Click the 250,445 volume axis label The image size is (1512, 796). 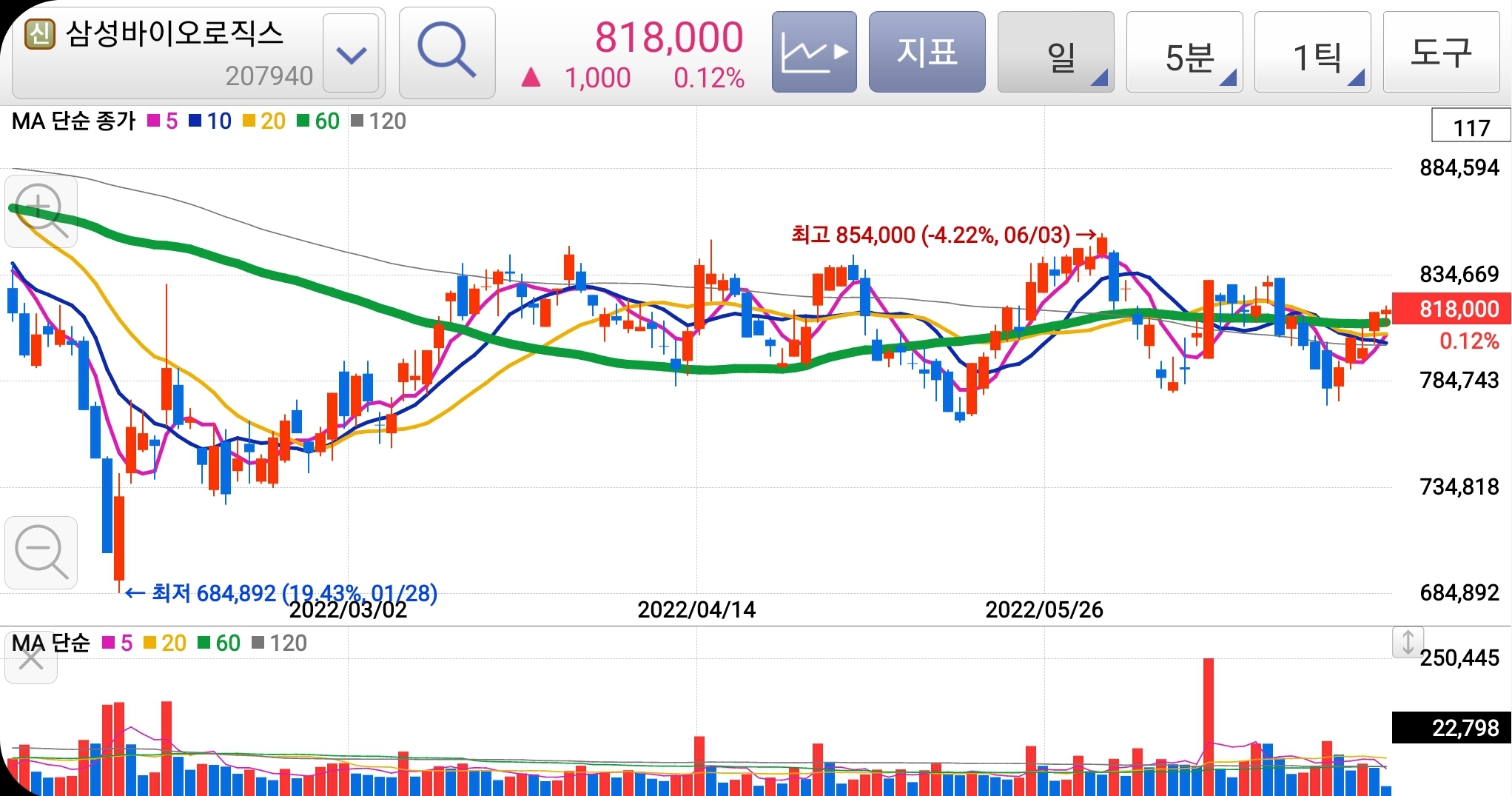click(x=1459, y=658)
